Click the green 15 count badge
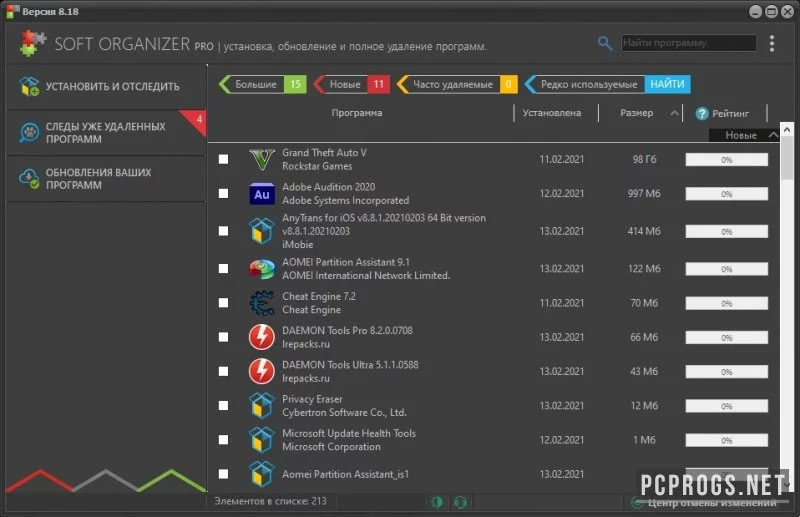The image size is (800, 517). [x=295, y=84]
